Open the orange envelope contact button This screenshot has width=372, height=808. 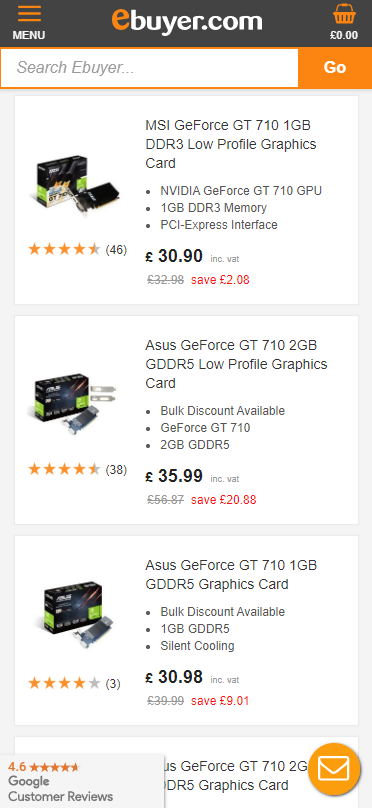(x=334, y=769)
